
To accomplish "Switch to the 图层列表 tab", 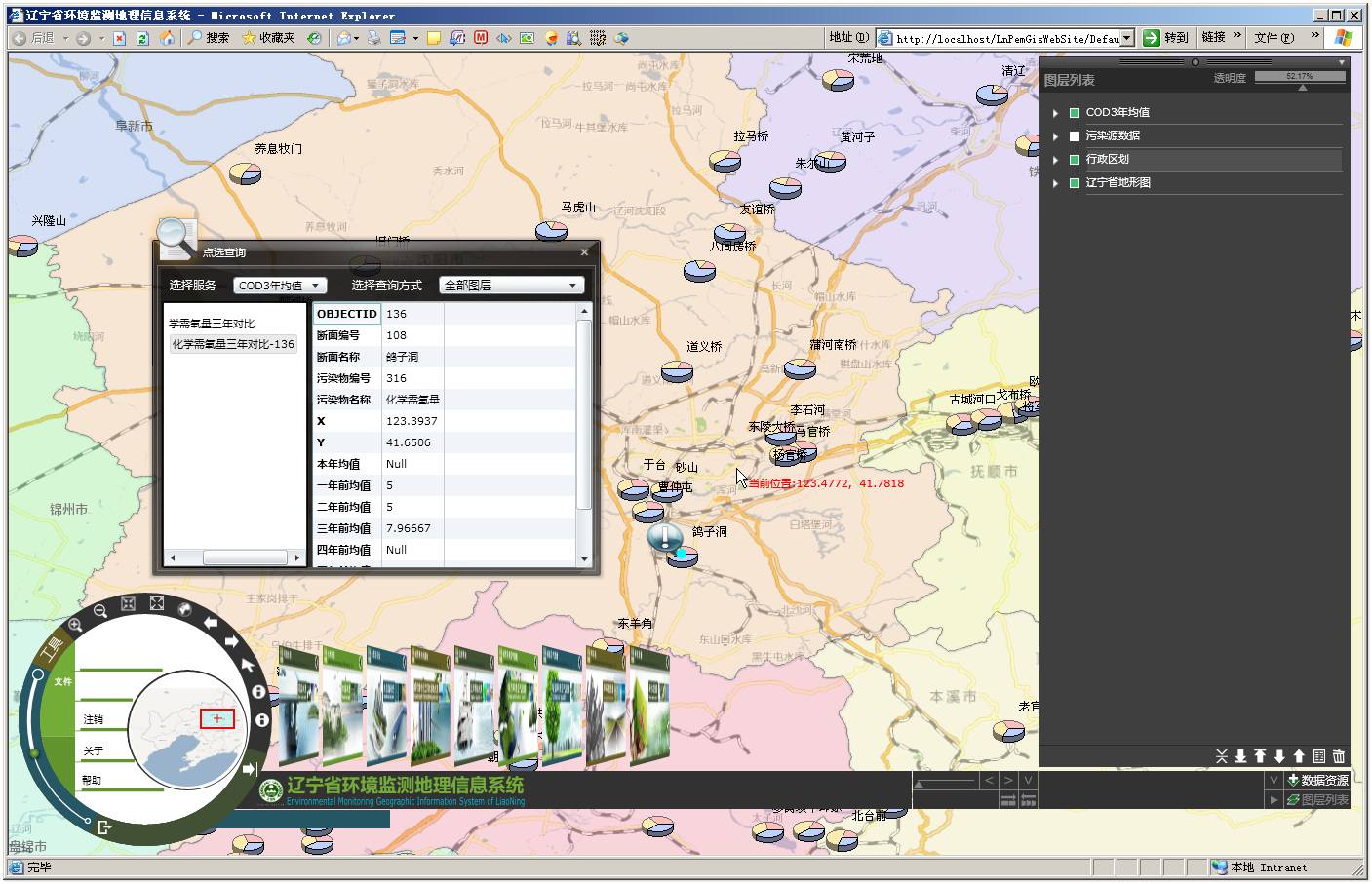I will point(1317,799).
